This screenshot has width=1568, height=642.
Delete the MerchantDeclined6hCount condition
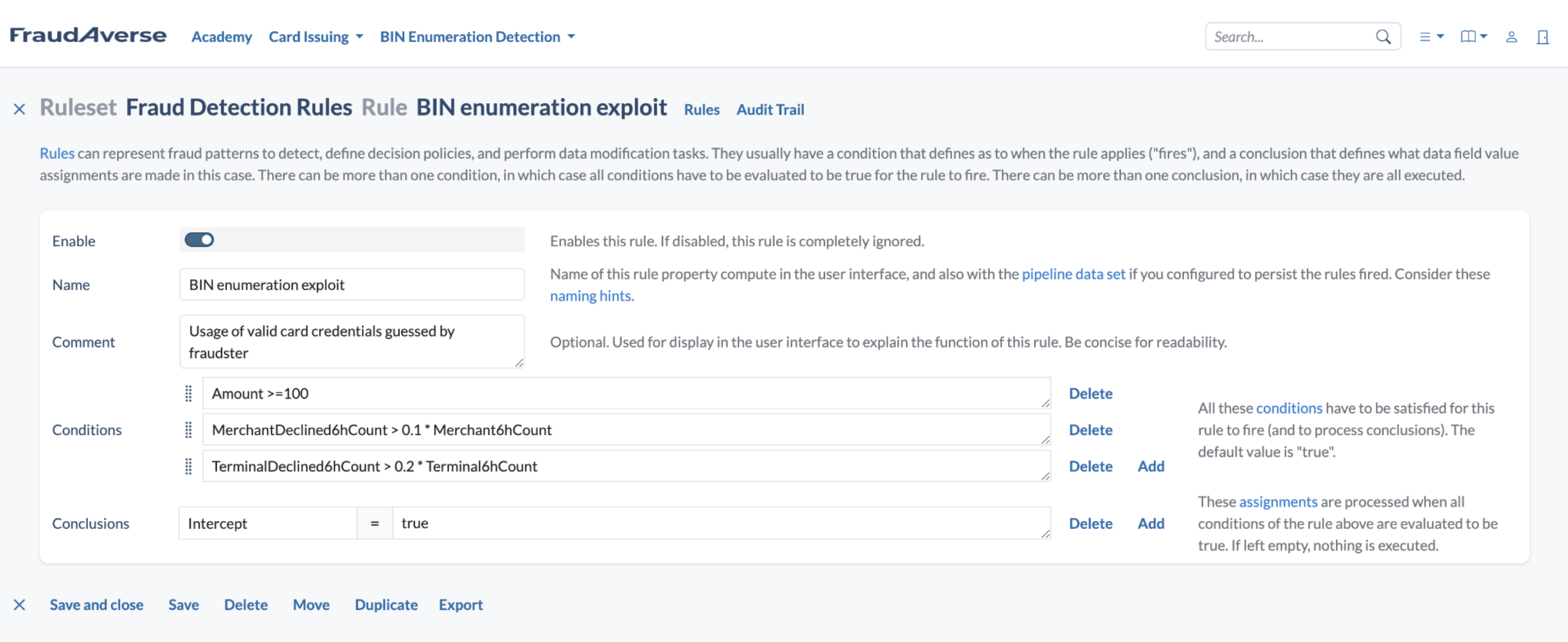tap(1090, 430)
